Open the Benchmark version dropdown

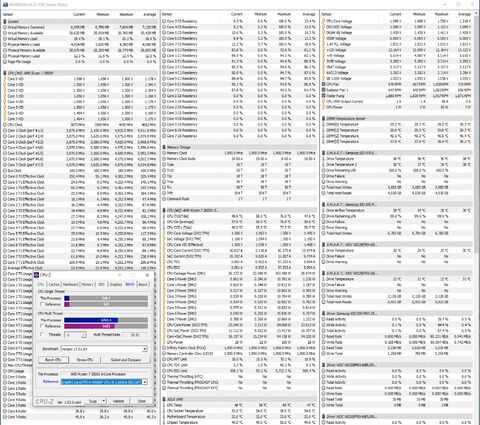145,349
